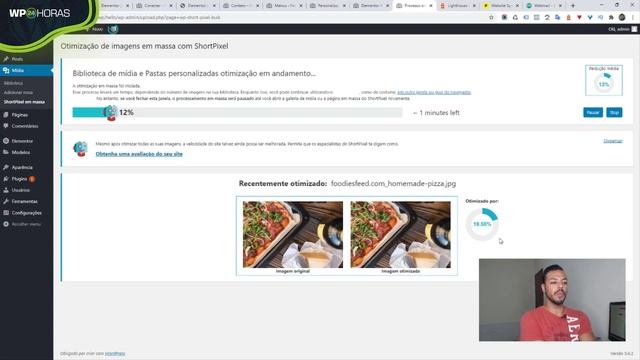Click the ShortPixel robot icon in the notice
This screenshot has height=360, width=640.
[80, 149]
